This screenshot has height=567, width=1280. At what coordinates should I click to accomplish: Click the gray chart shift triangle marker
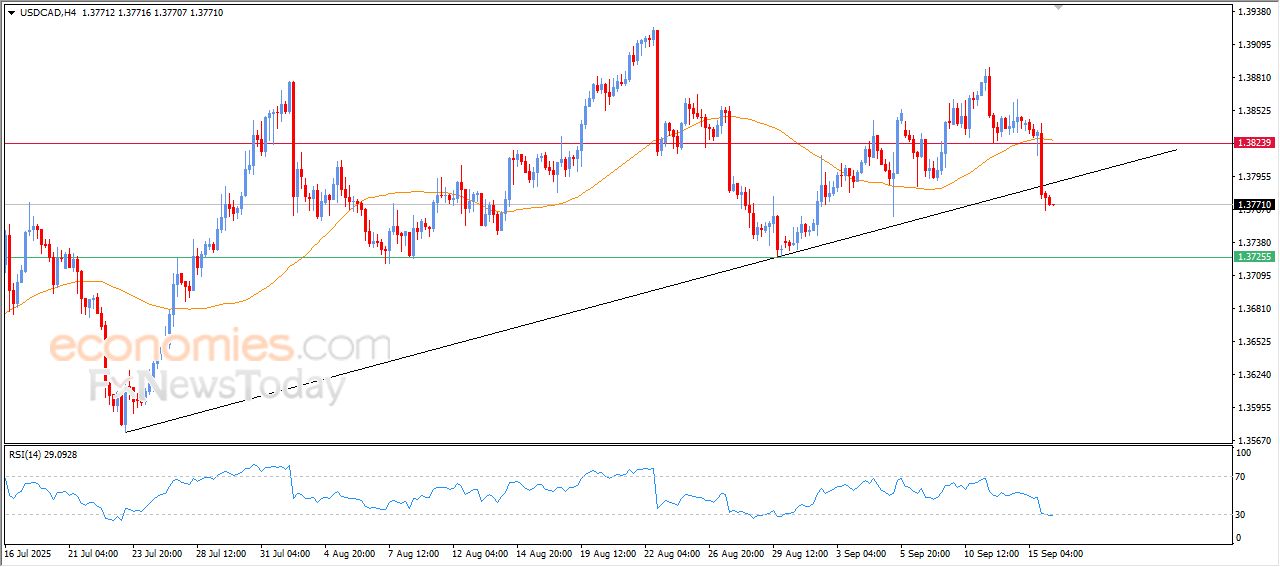(1059, 7)
